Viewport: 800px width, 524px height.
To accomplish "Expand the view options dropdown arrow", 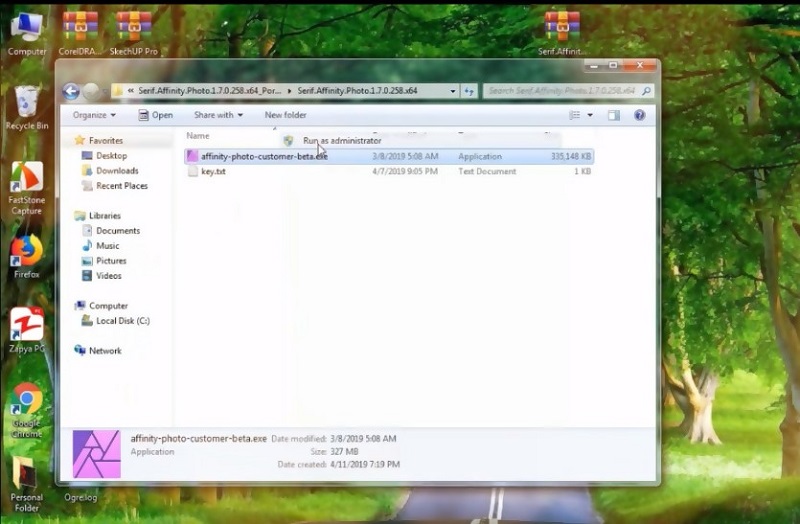I will (590, 115).
